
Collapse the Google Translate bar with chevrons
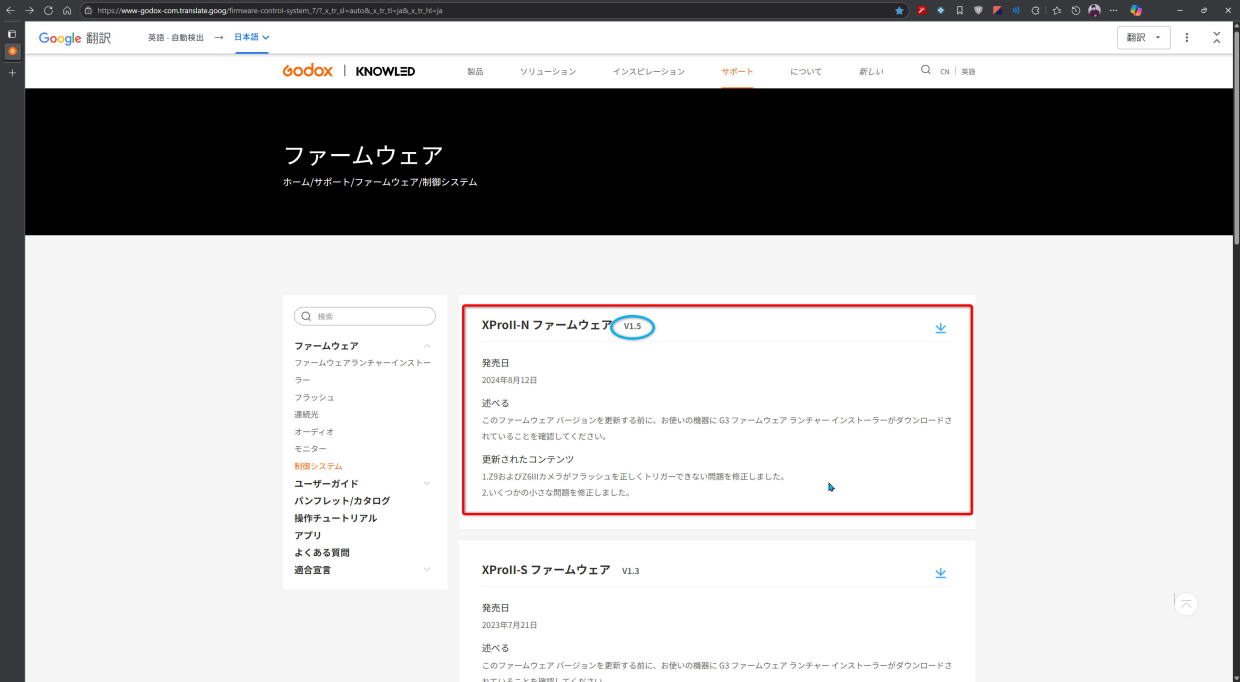point(1217,37)
